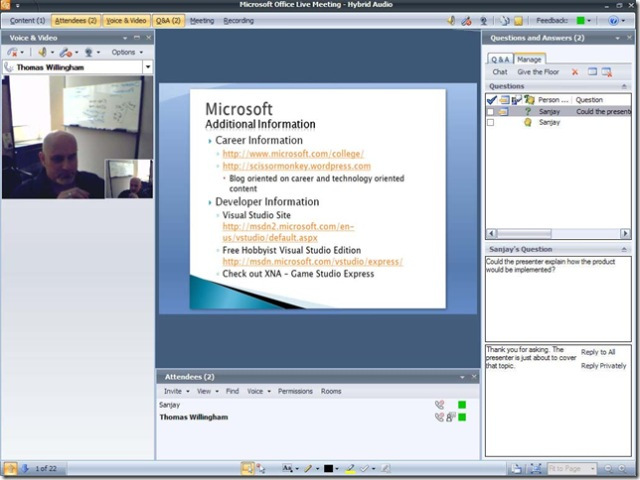Click the show window icon in Manage toolbar
This screenshot has width=640, height=480.
coord(592,72)
